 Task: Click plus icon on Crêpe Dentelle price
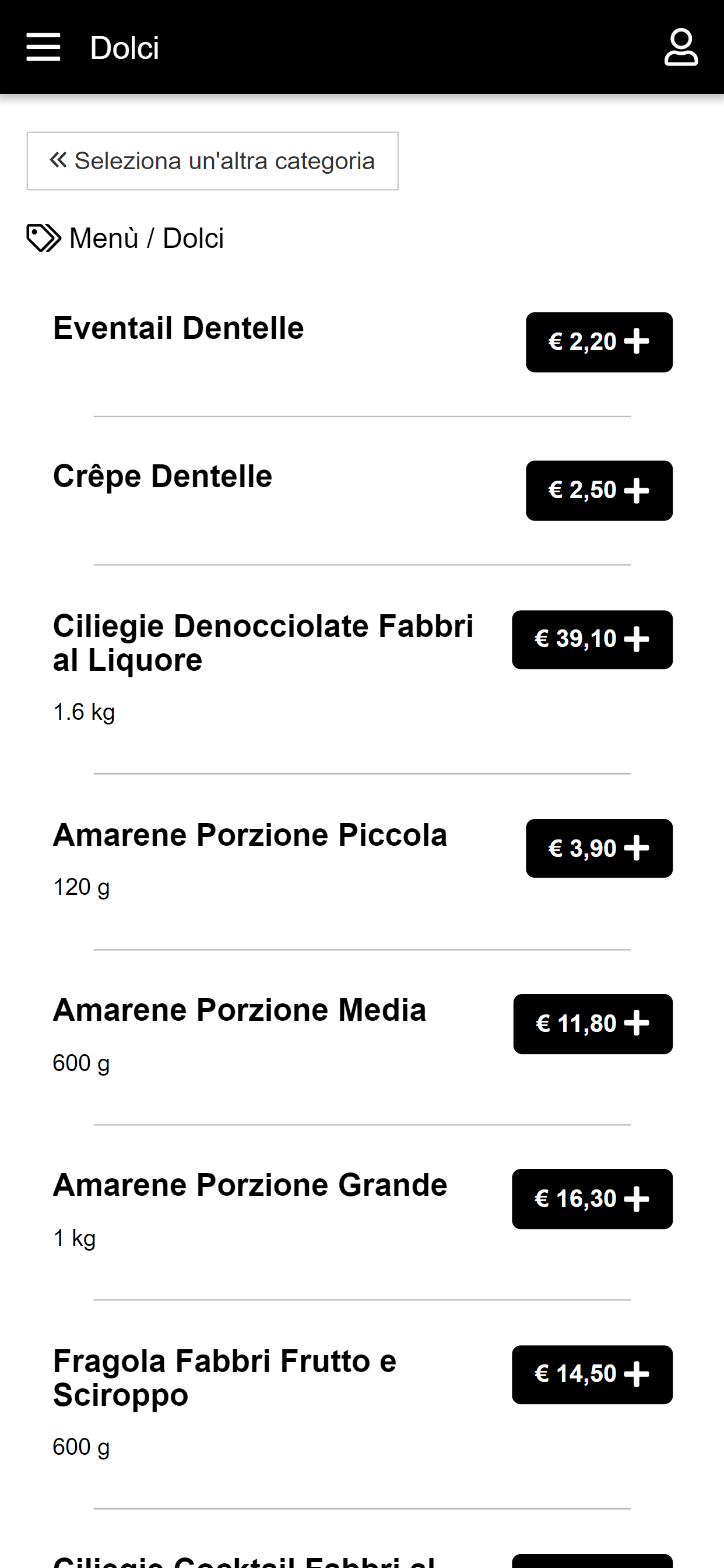click(x=637, y=491)
